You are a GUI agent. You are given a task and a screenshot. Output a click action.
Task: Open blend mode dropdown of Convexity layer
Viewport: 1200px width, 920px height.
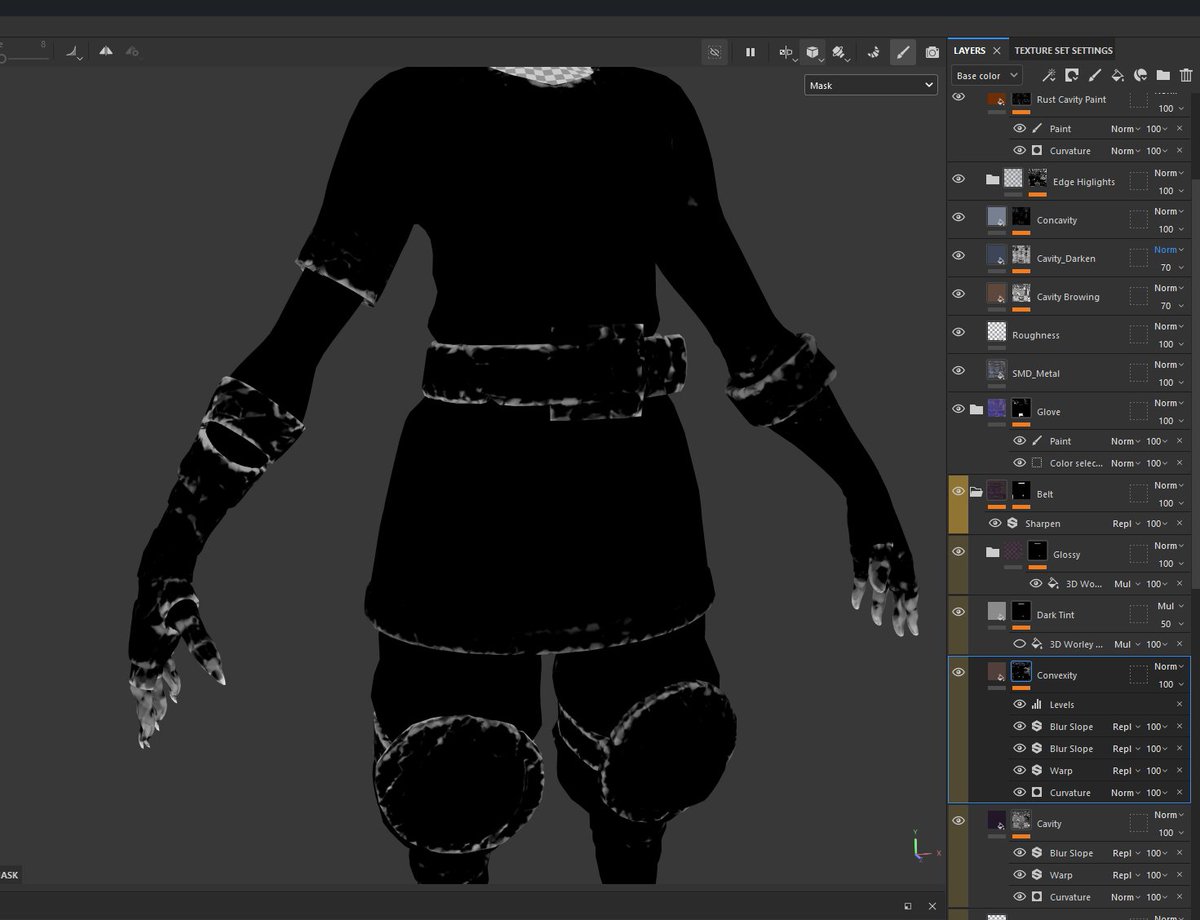[1169, 667]
